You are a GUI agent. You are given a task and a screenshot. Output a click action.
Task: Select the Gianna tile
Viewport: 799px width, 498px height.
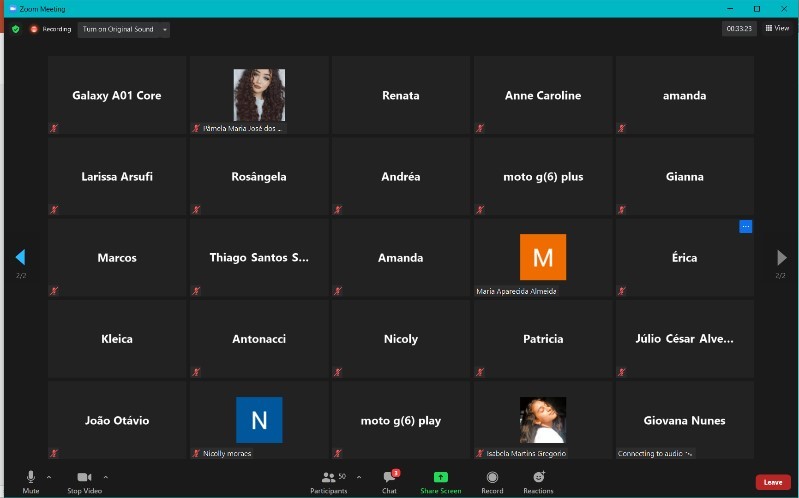(685, 176)
